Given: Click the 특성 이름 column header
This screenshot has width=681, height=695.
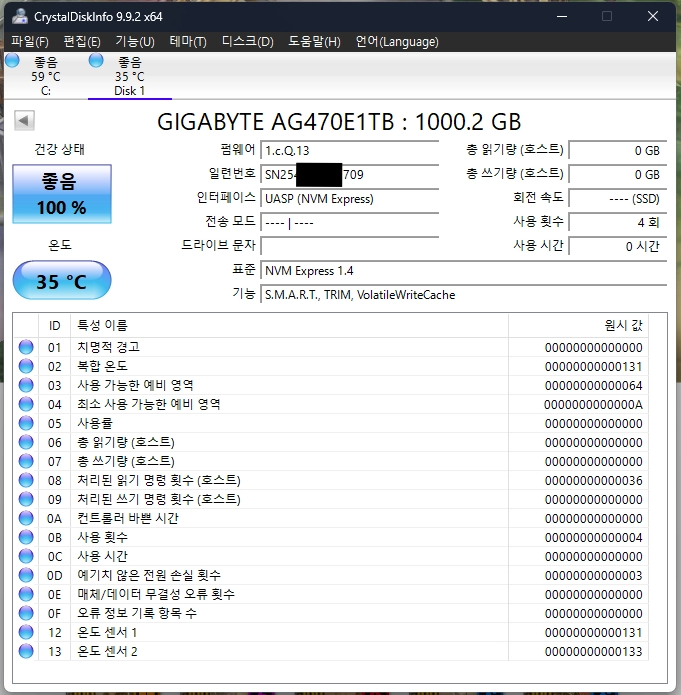Looking at the screenshot, I should 289,326.
